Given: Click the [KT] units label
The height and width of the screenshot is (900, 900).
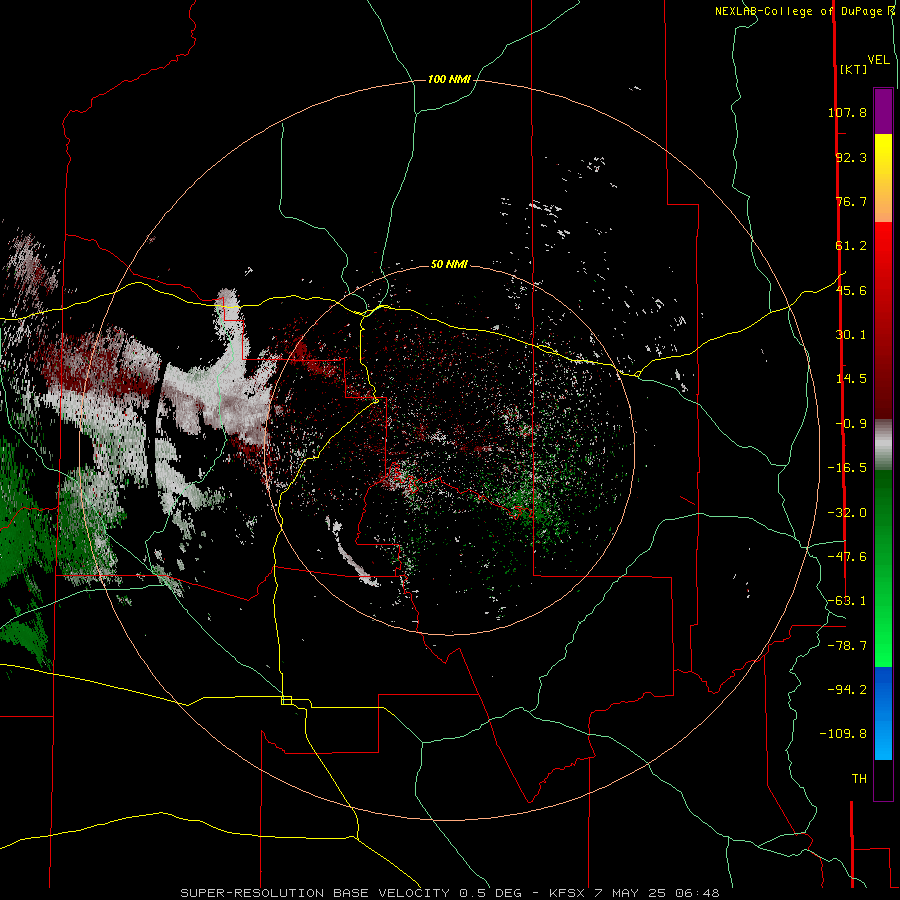Looking at the screenshot, I should 854,69.
